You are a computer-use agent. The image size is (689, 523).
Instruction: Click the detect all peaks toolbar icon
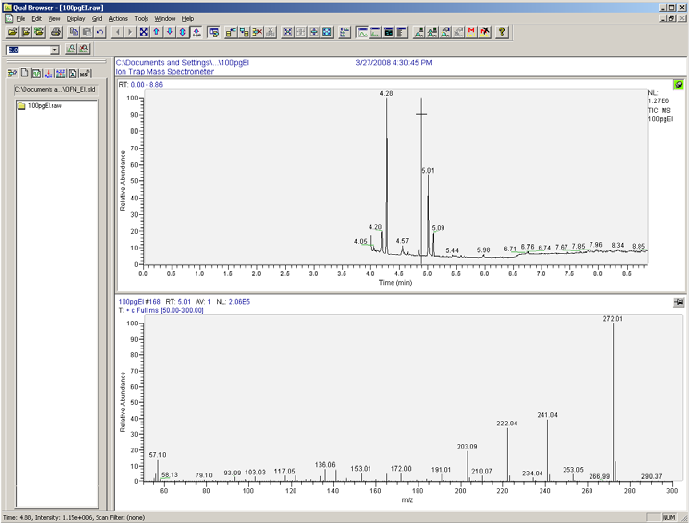click(432, 32)
